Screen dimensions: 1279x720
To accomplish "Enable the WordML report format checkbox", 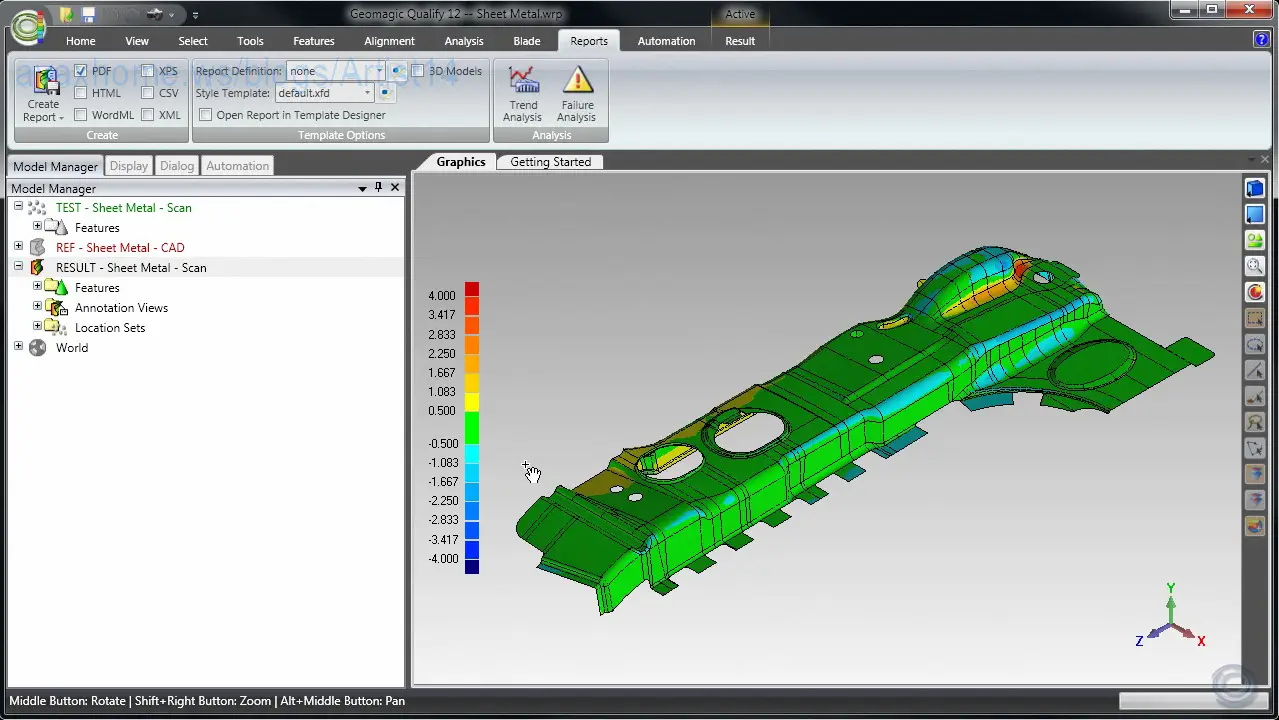I will click(x=81, y=115).
